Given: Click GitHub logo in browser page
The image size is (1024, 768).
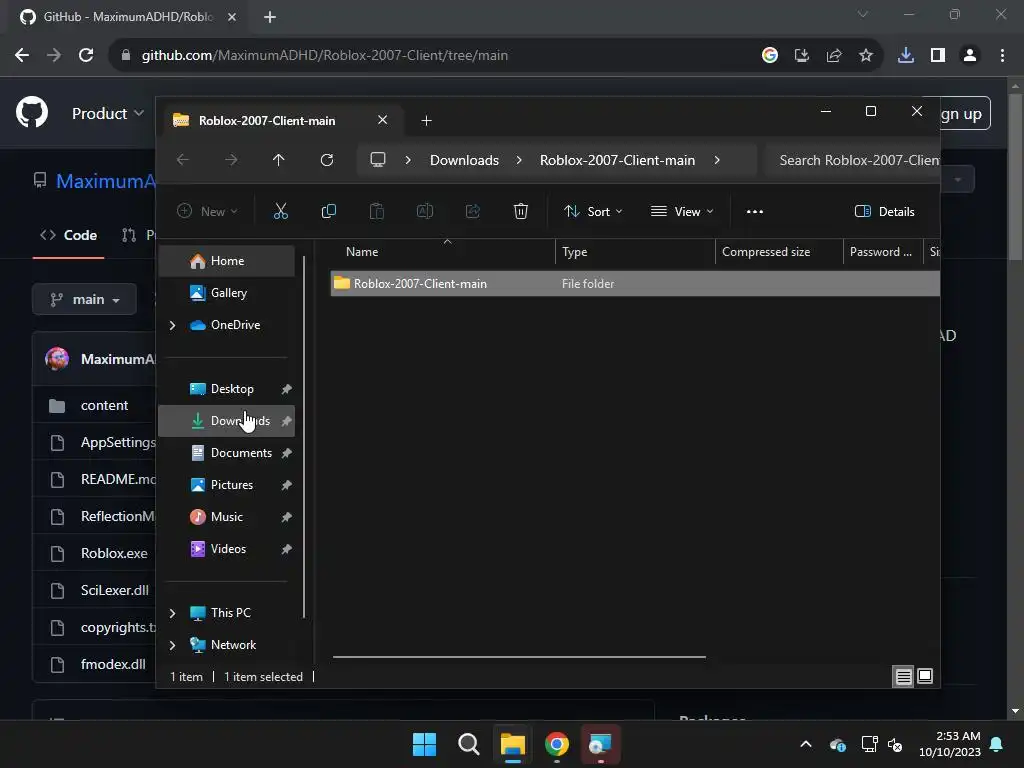Looking at the screenshot, I should (x=32, y=112).
